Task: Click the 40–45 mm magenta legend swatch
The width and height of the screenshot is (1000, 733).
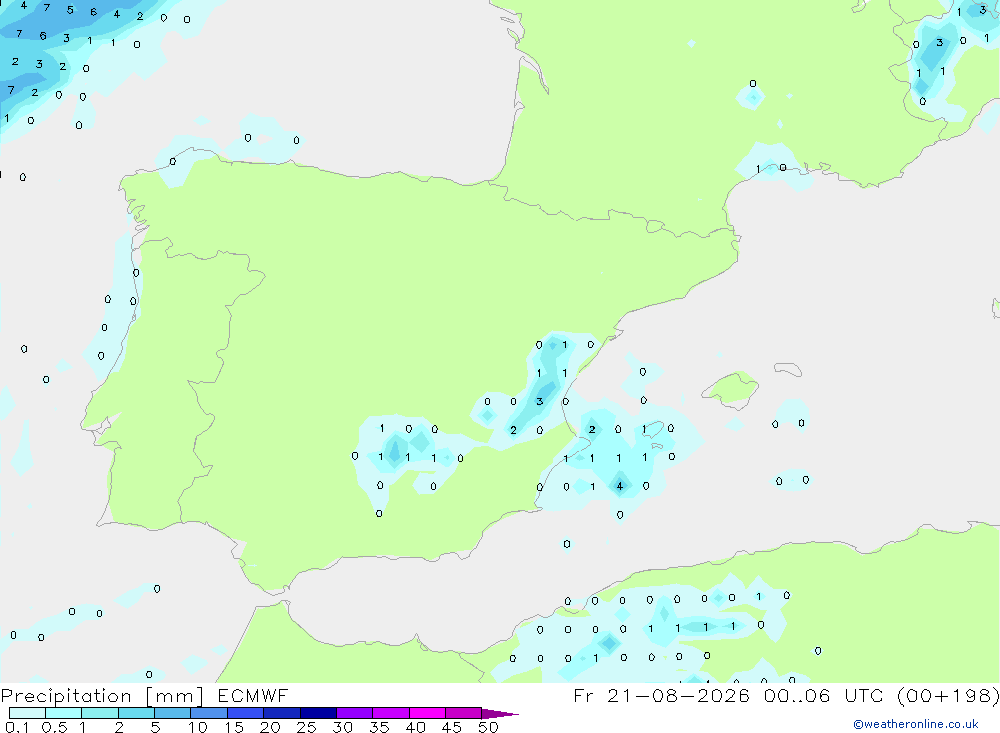Action: 427,713
